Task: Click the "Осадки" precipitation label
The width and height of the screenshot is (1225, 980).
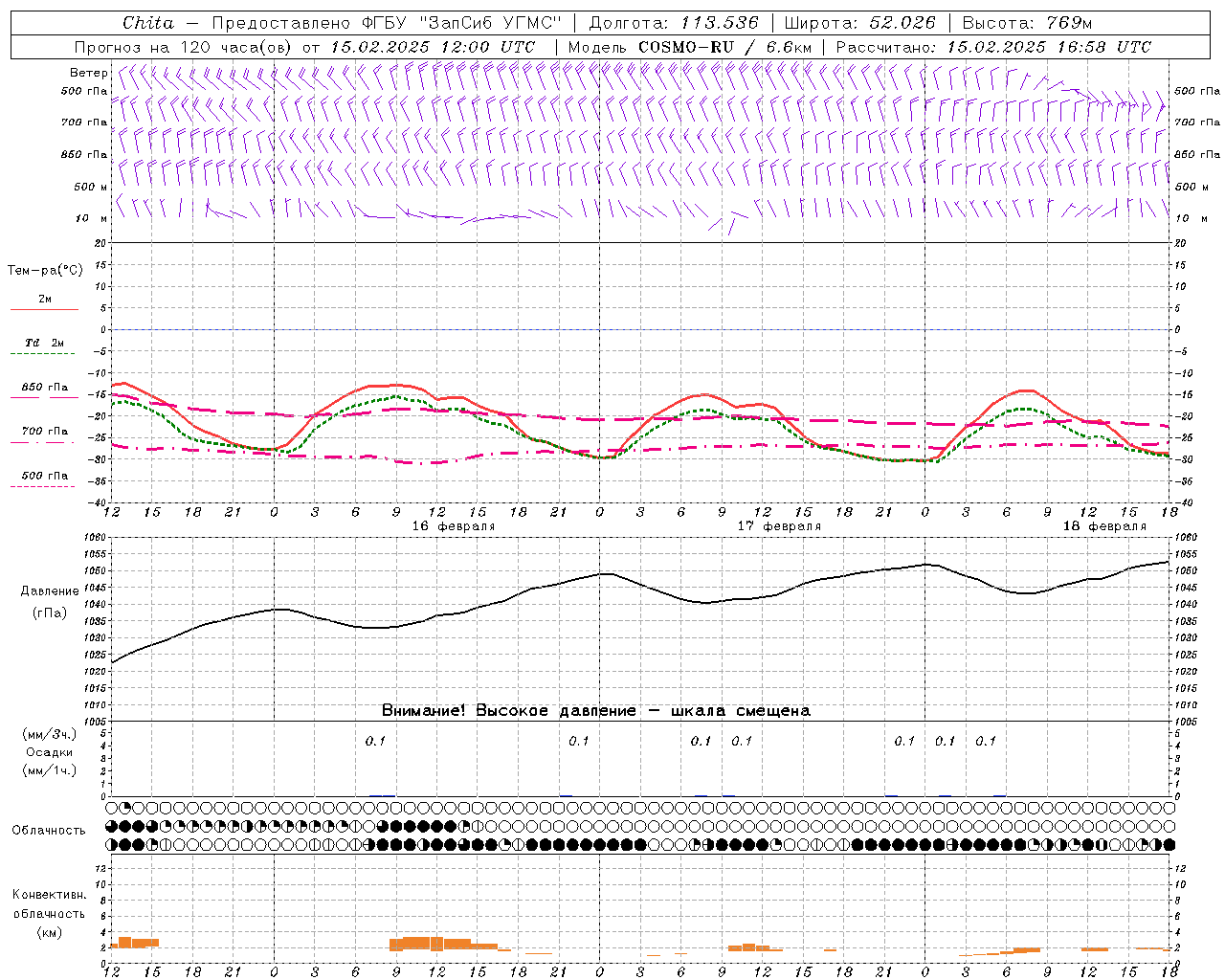Action: click(x=50, y=752)
